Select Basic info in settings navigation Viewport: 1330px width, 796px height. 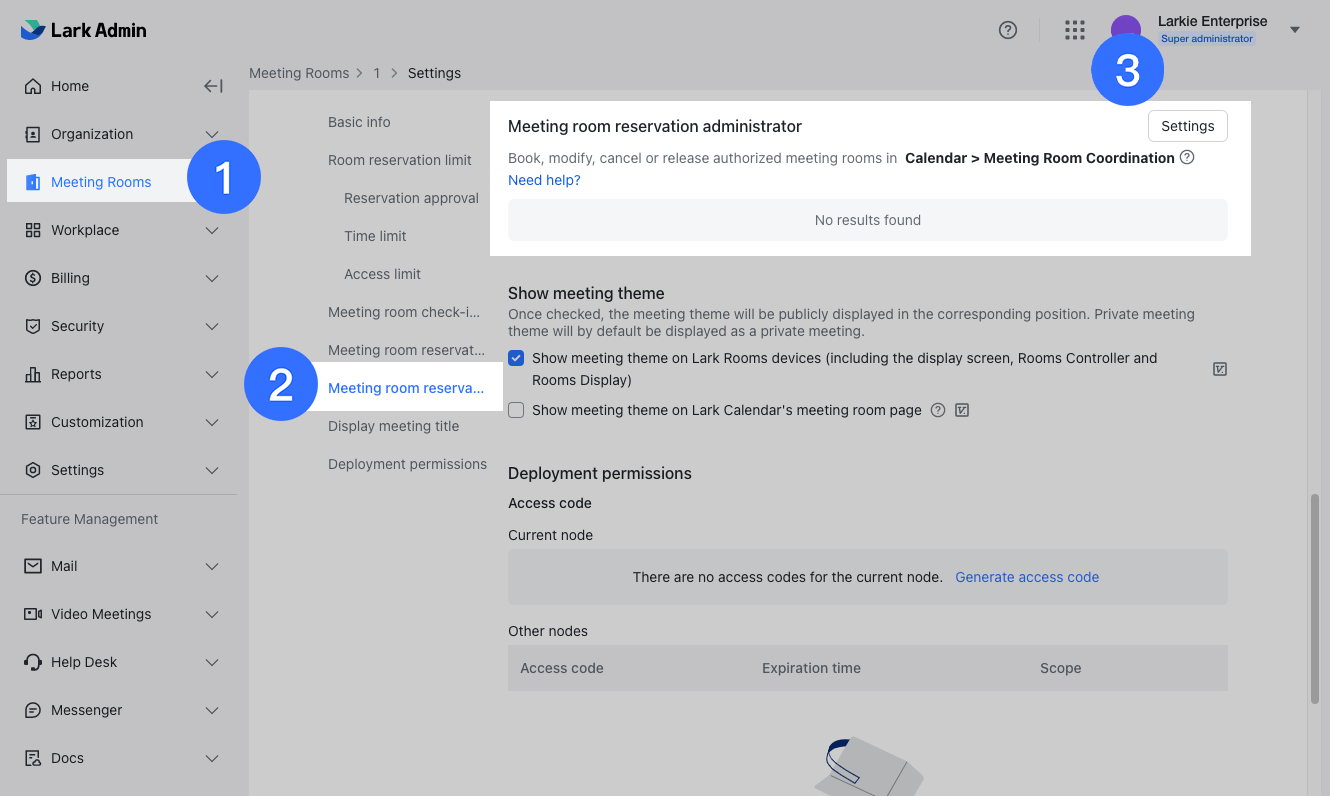(x=359, y=122)
